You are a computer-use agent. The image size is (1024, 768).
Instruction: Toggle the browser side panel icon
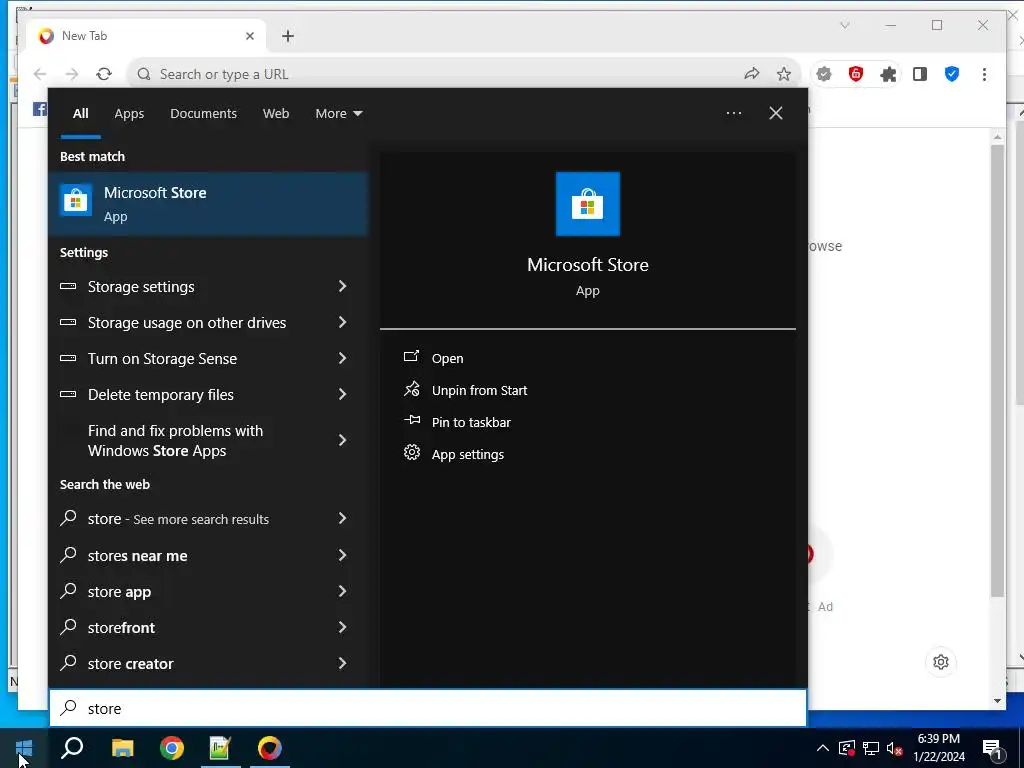click(920, 74)
